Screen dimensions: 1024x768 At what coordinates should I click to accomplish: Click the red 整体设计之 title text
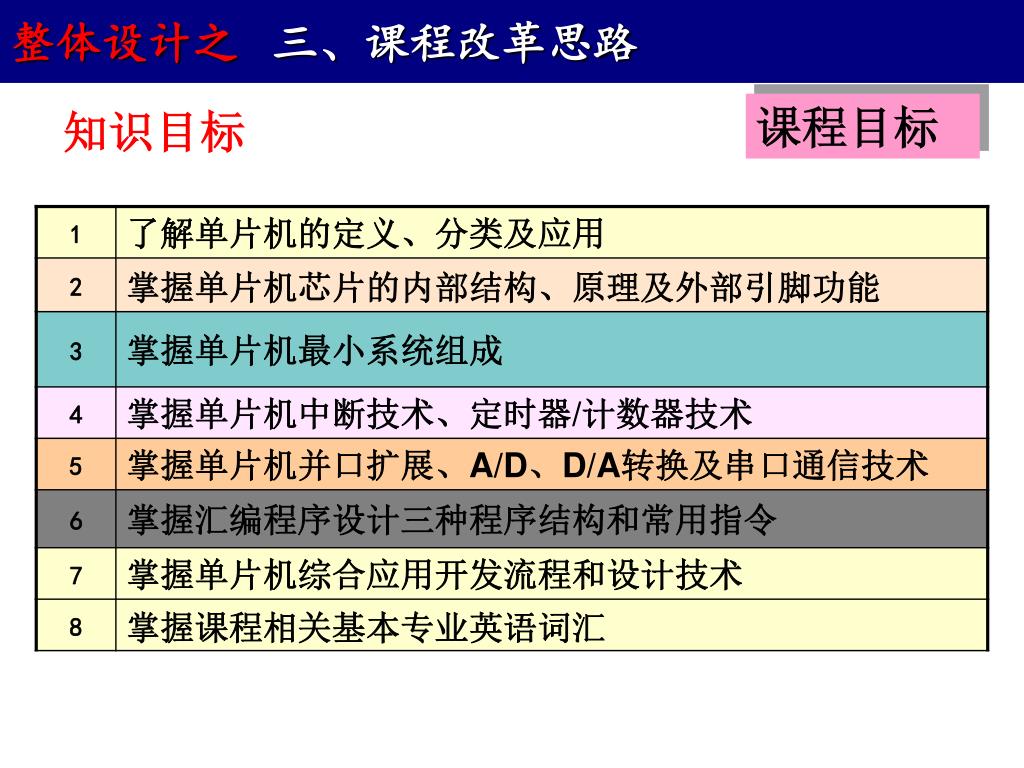(x=125, y=43)
